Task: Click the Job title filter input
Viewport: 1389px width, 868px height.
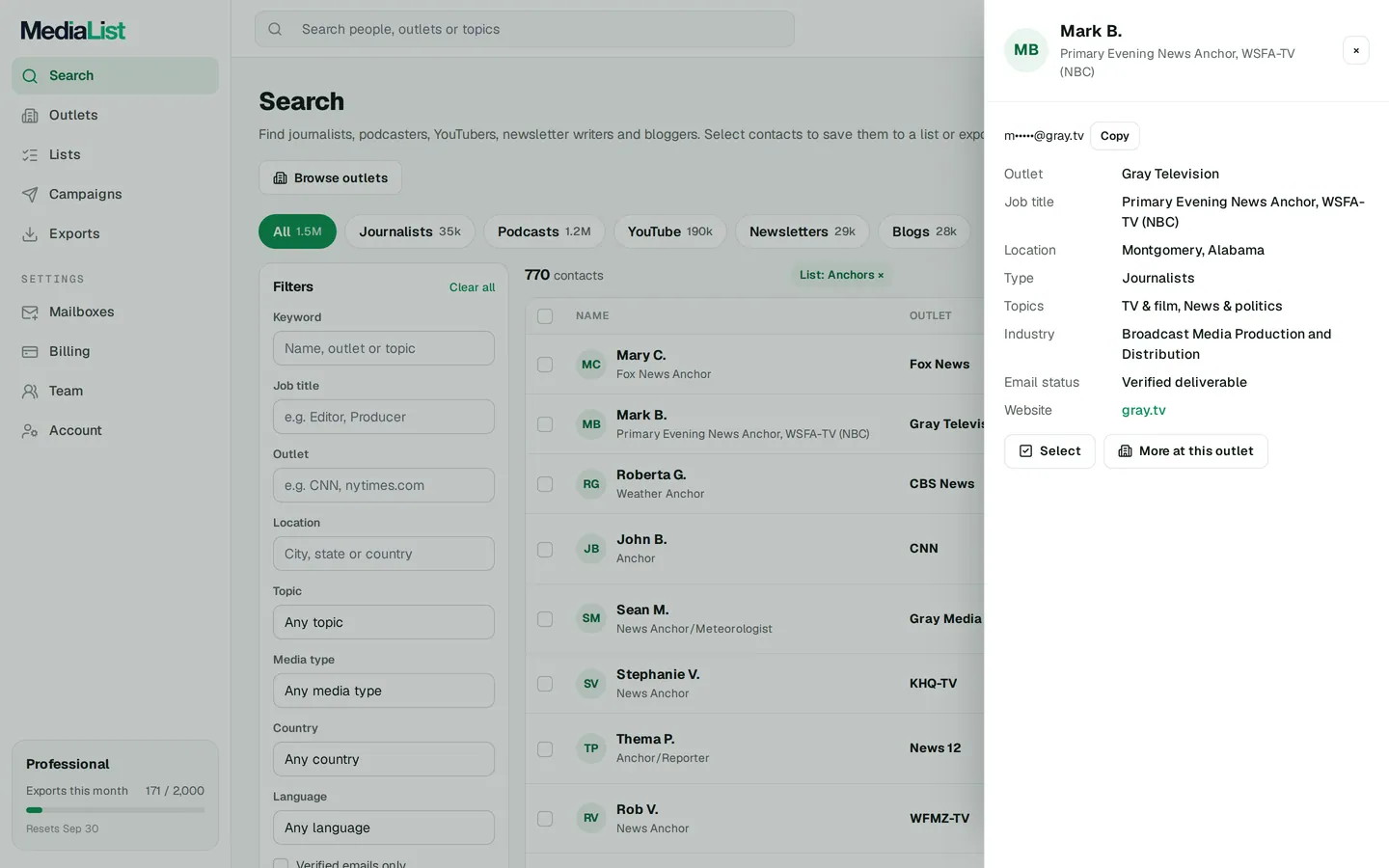Action: point(384,417)
